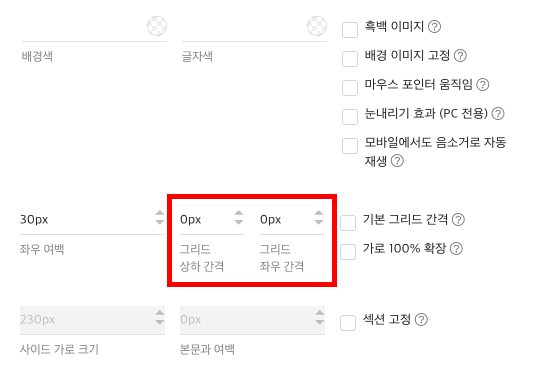Open help icon next to 흑백 이미지
Screen dimensions: 540x380
(x=434, y=27)
